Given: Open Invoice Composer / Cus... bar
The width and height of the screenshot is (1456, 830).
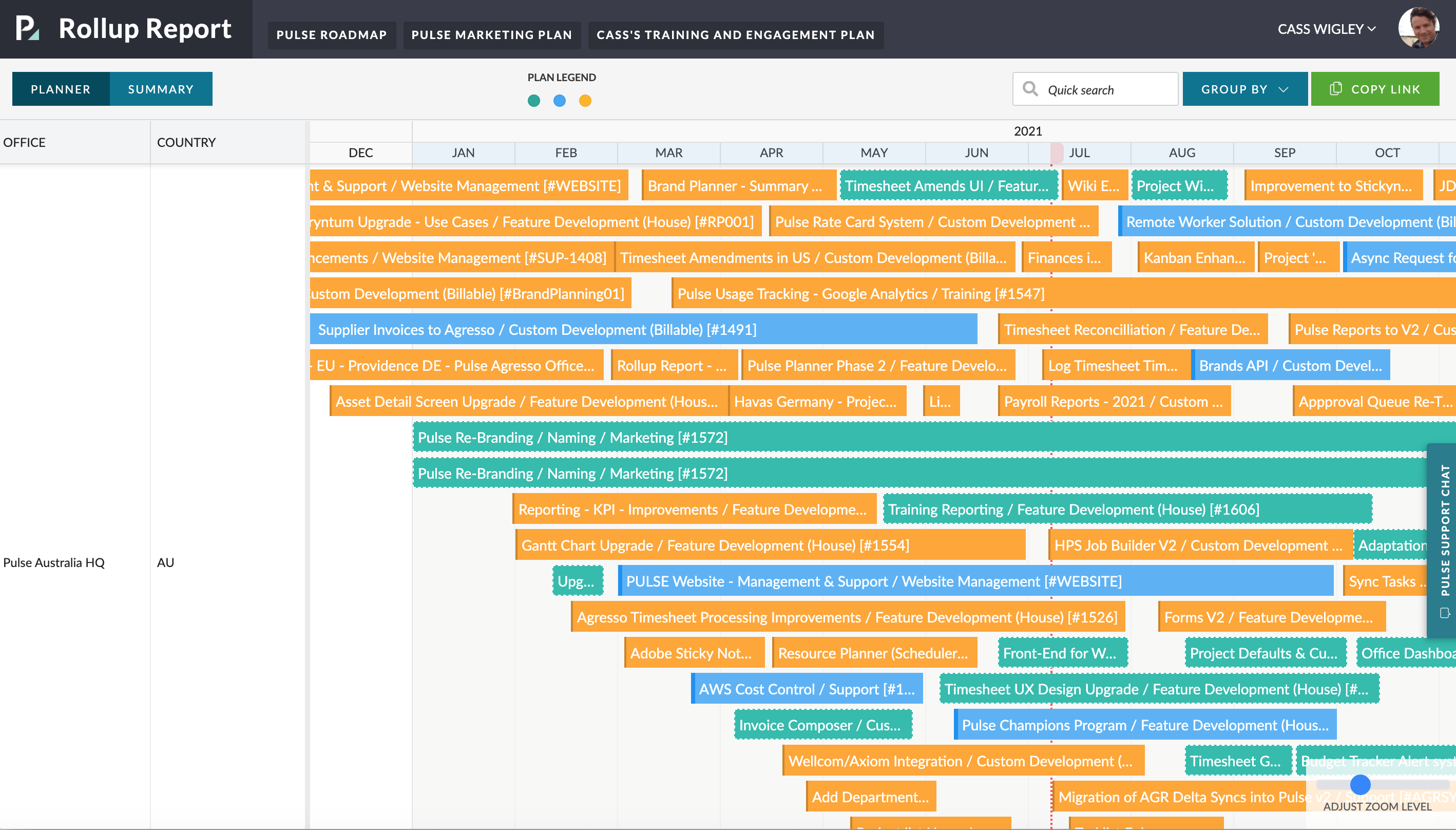Looking at the screenshot, I should pyautogui.click(x=823, y=725).
